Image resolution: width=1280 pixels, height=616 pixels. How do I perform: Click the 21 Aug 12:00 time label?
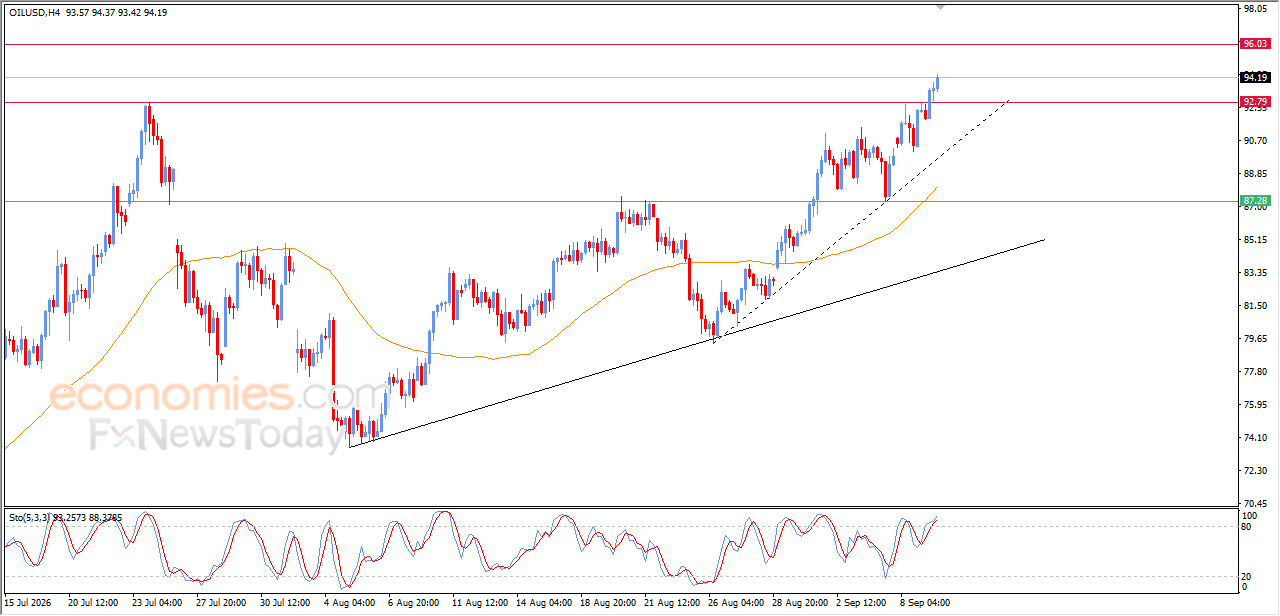[670, 603]
